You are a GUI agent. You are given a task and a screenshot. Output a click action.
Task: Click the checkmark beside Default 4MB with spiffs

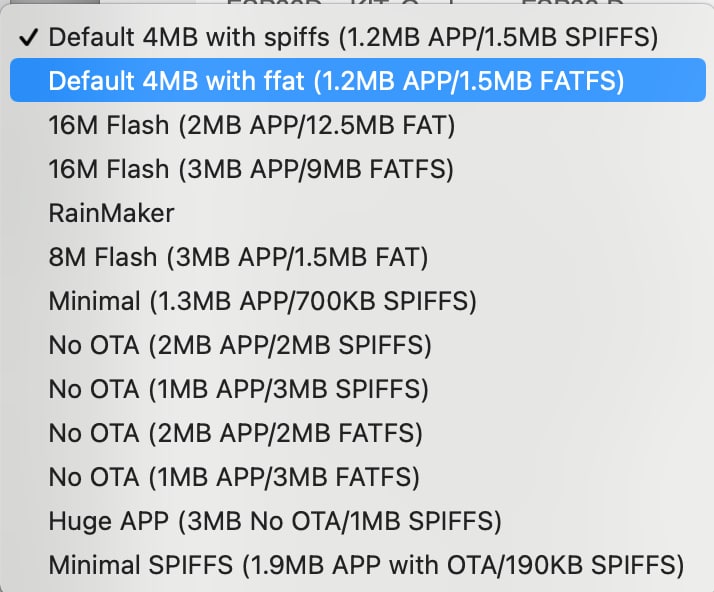pos(29,37)
